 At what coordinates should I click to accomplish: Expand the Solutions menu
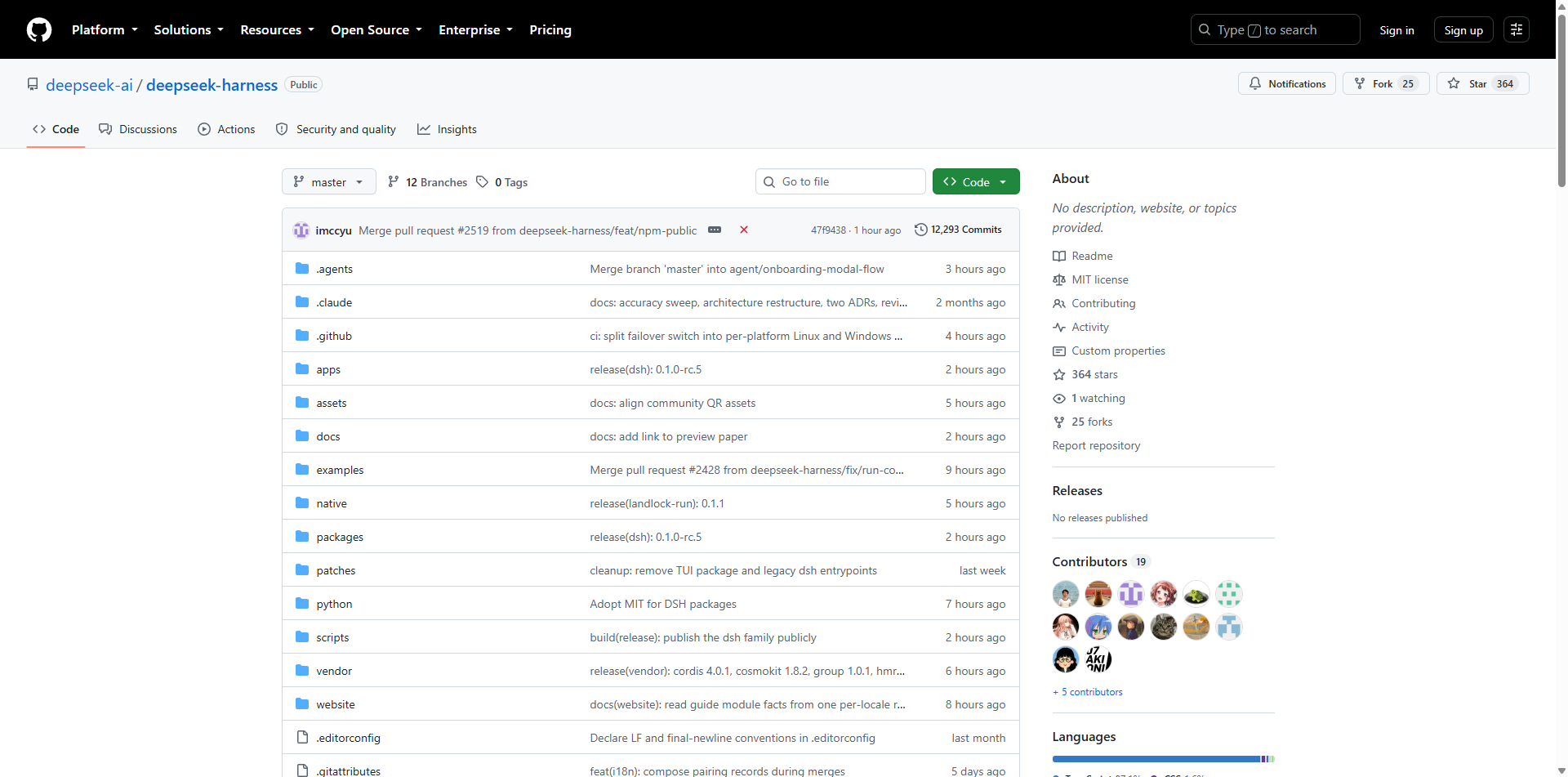tap(189, 29)
